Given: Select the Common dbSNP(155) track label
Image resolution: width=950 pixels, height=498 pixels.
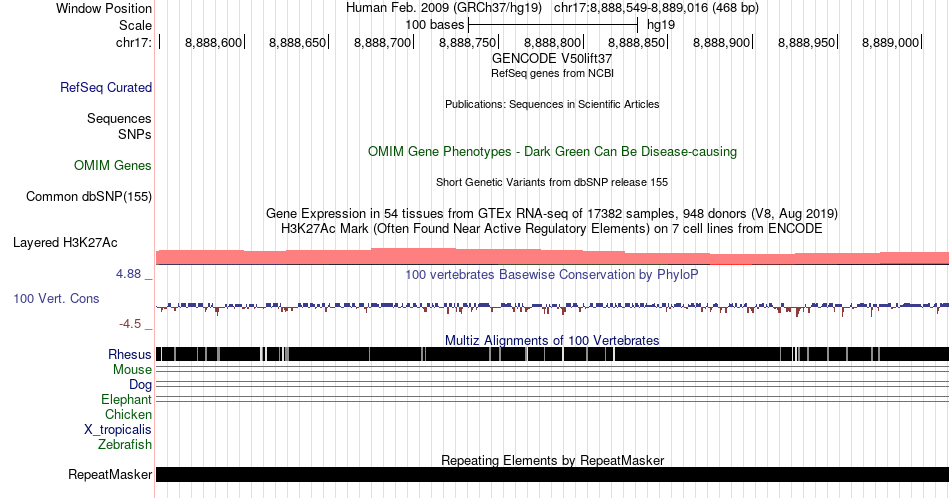Looking at the screenshot, I should click(x=89, y=196).
